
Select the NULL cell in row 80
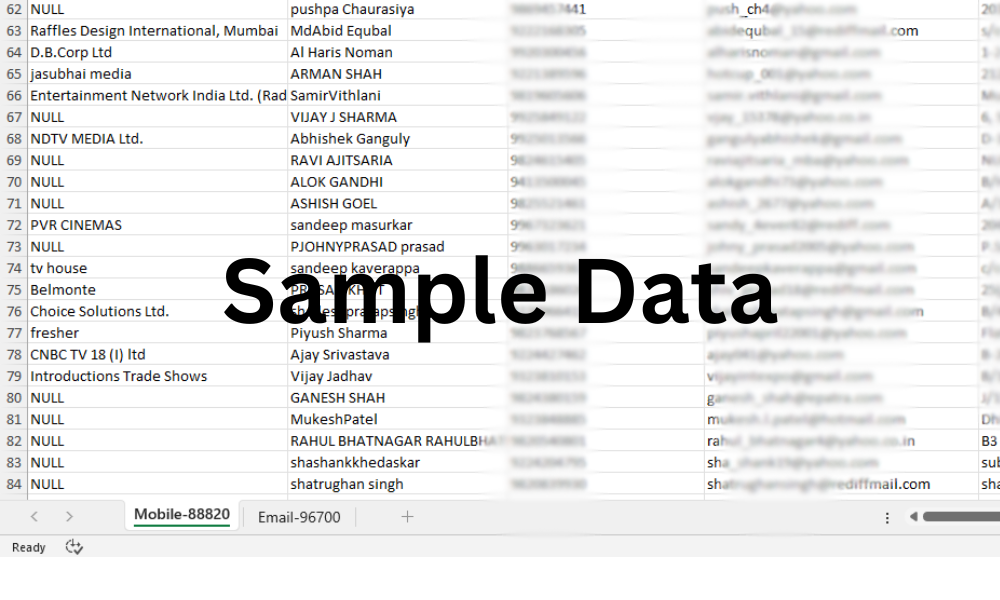tap(158, 398)
